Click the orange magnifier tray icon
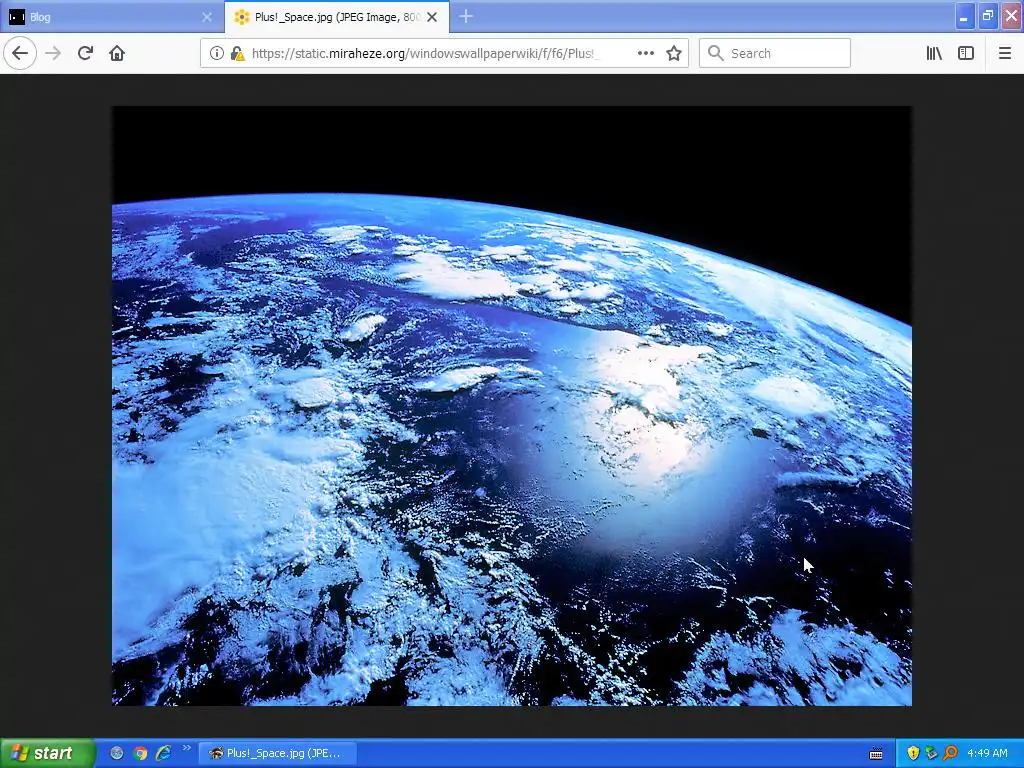Screen dimensions: 1024x768 [950, 753]
